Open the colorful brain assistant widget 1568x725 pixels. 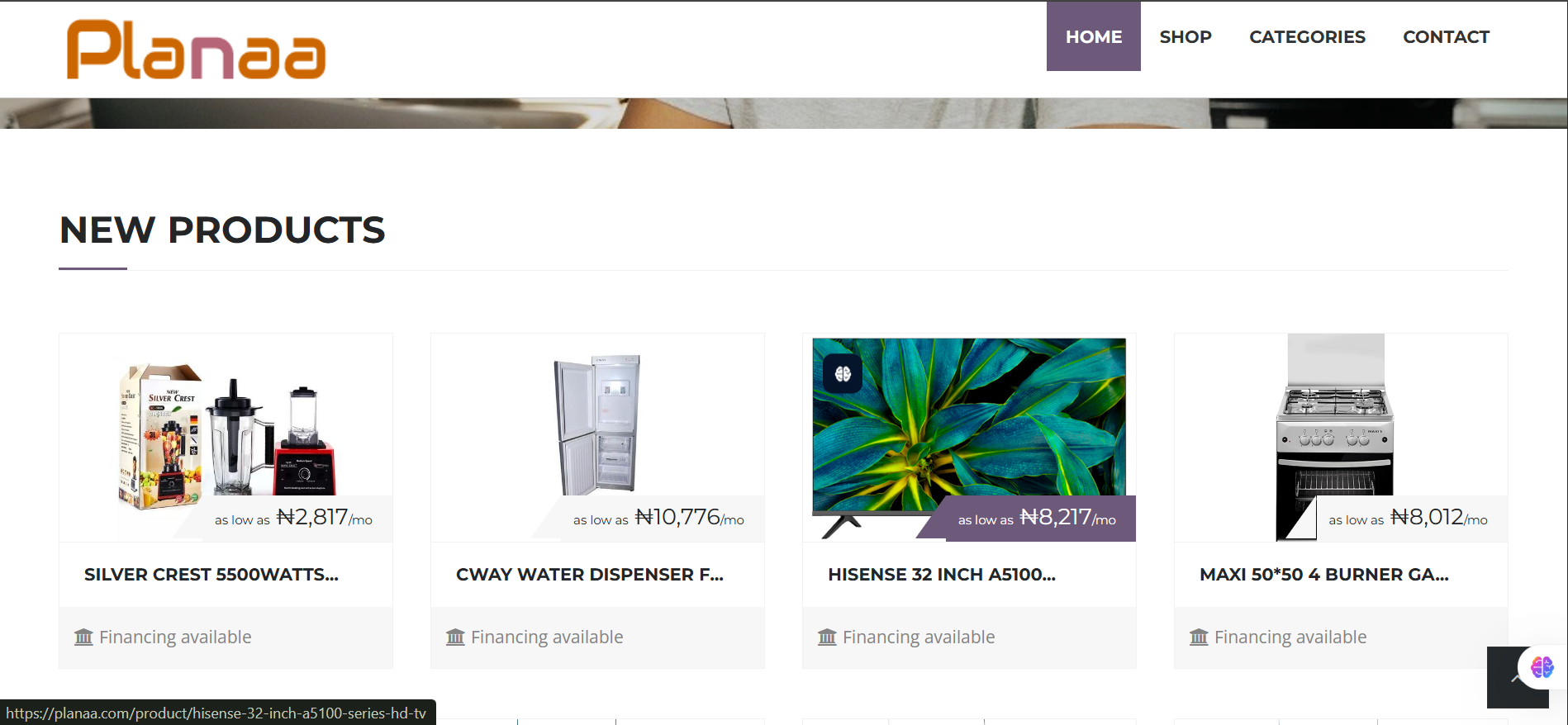click(x=1542, y=666)
